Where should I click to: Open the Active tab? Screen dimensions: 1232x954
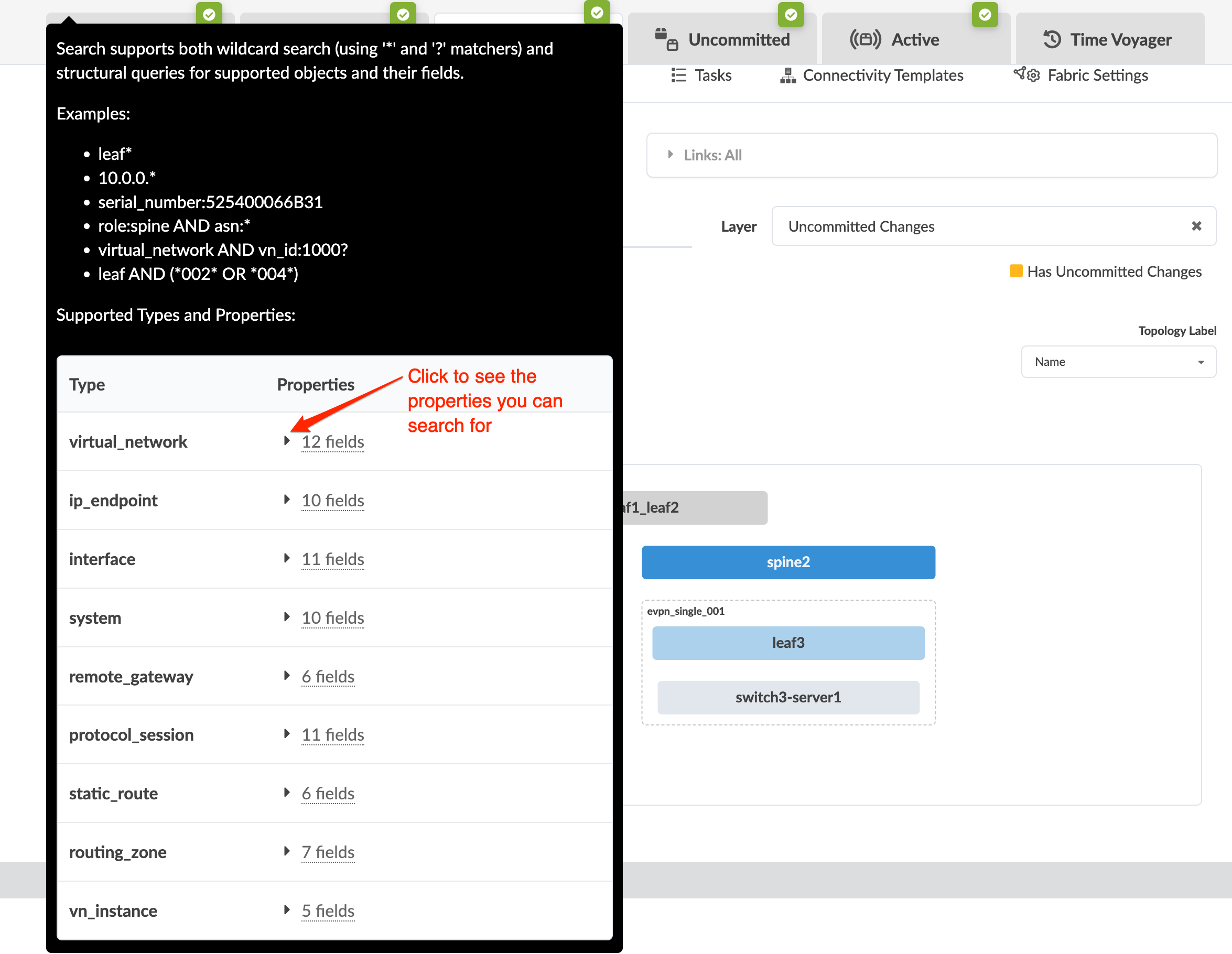(x=914, y=39)
